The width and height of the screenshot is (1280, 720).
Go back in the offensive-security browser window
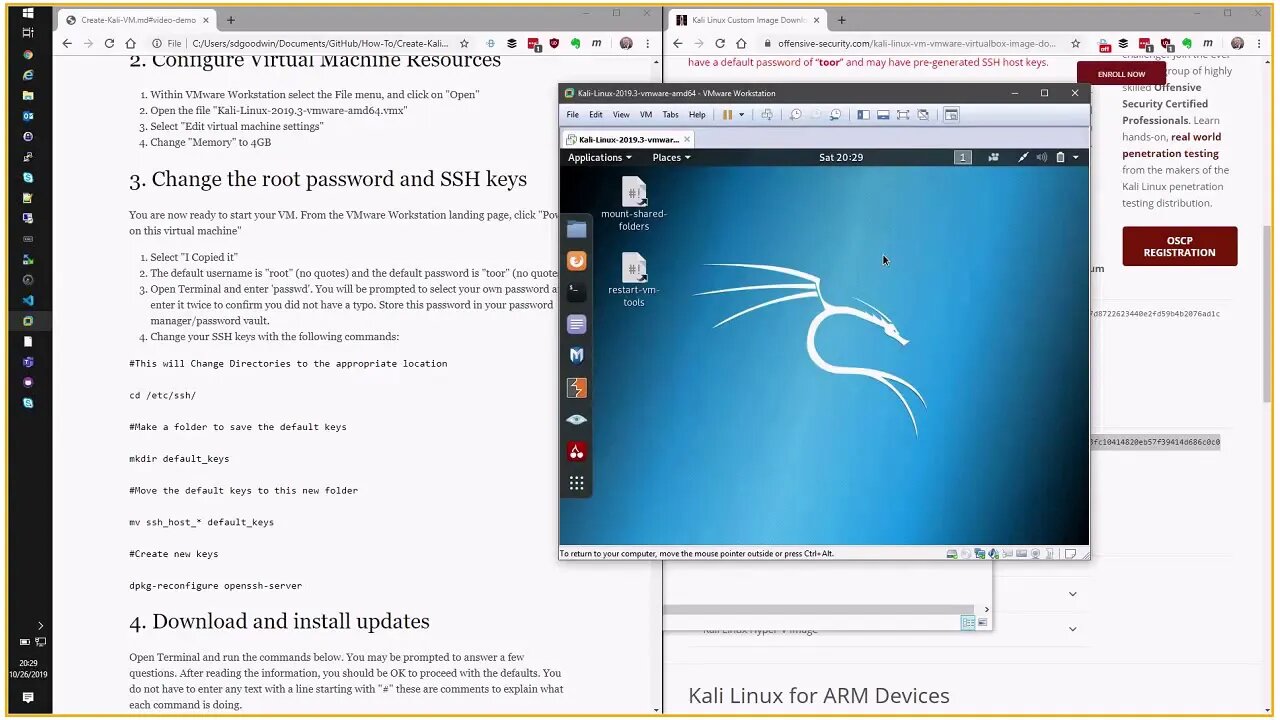click(x=677, y=44)
